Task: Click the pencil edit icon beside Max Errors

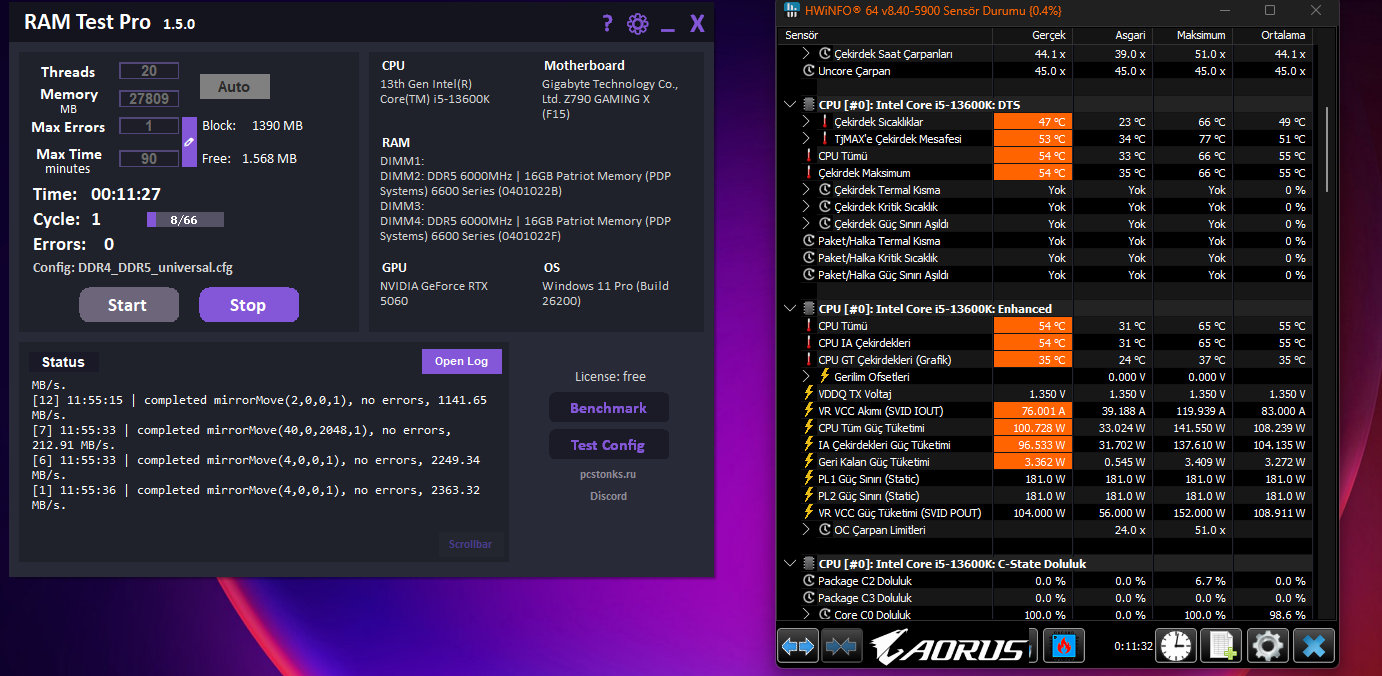Action: coord(189,142)
